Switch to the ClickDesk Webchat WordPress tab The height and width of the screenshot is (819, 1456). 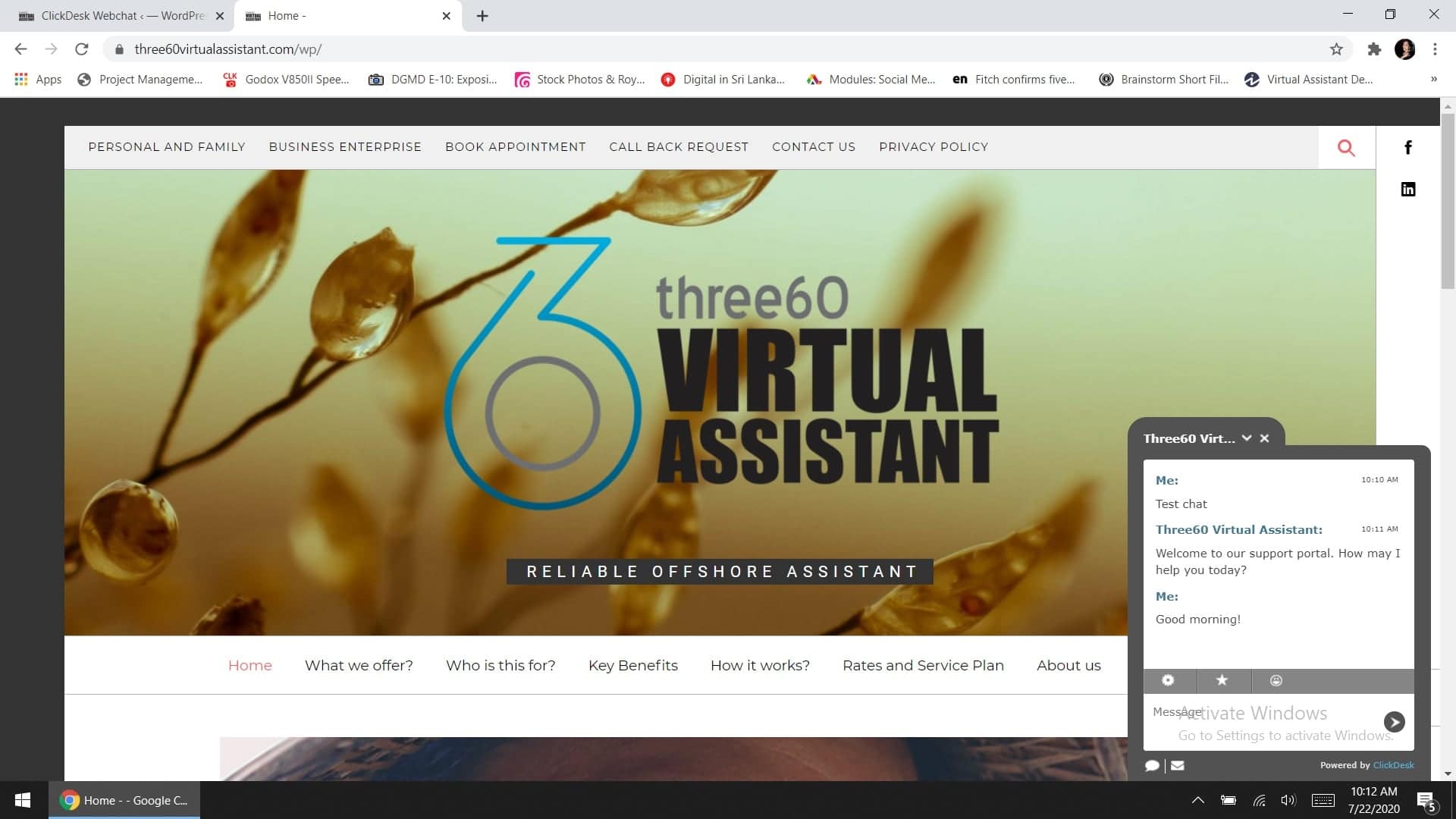tap(121, 15)
